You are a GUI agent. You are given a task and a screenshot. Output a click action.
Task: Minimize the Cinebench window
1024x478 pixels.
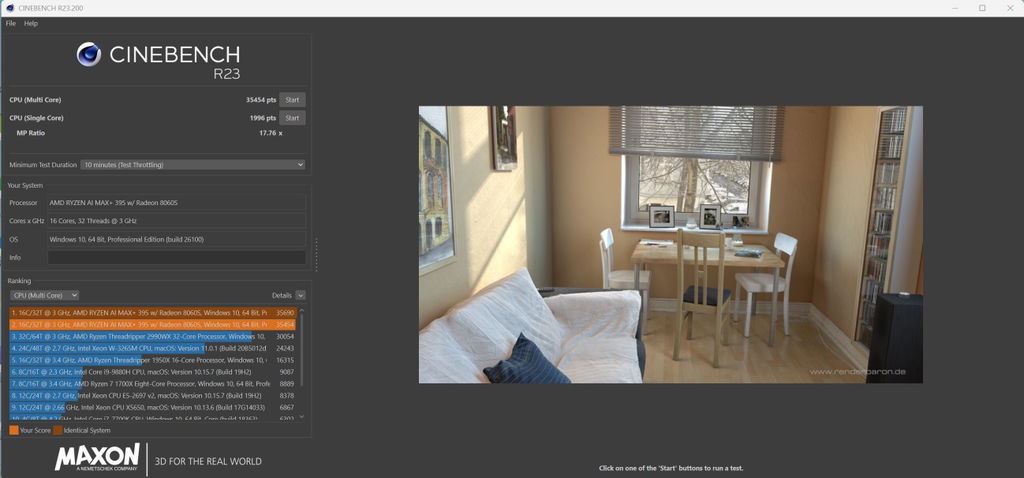point(953,8)
